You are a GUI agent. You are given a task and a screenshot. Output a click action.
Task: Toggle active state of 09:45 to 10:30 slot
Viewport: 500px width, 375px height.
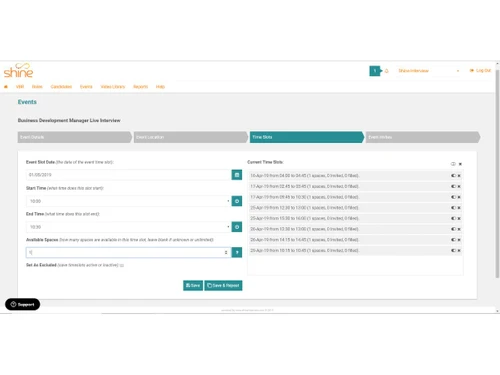tap(453, 197)
